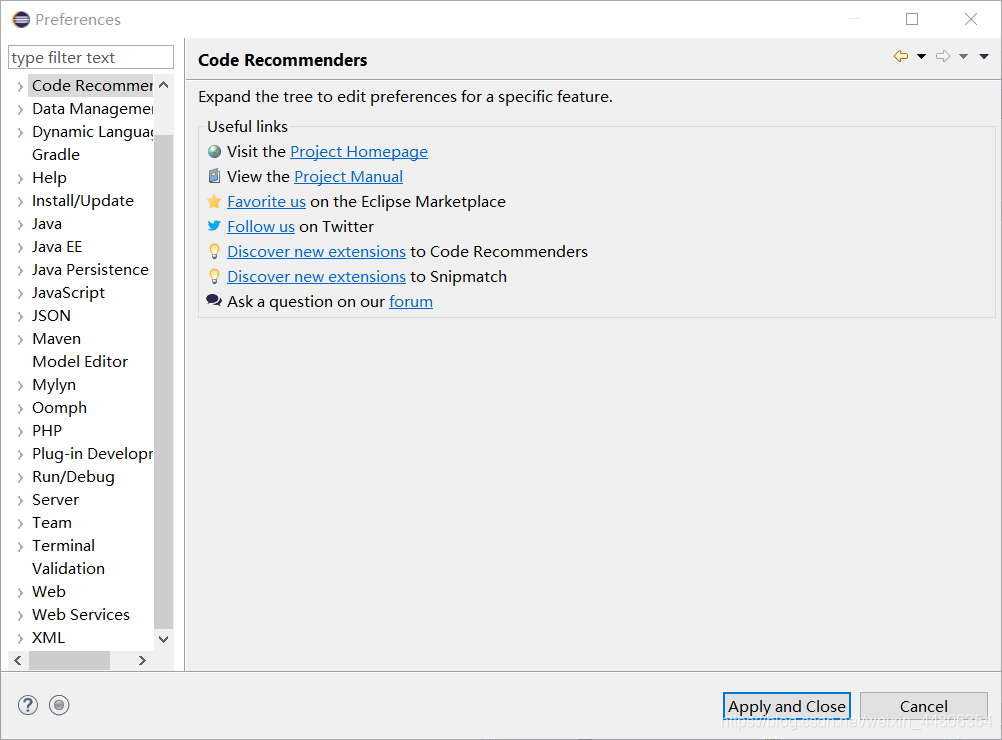1002x740 pixels.
Task: Expand the Code Recommenders tree node
Action: click(20, 86)
